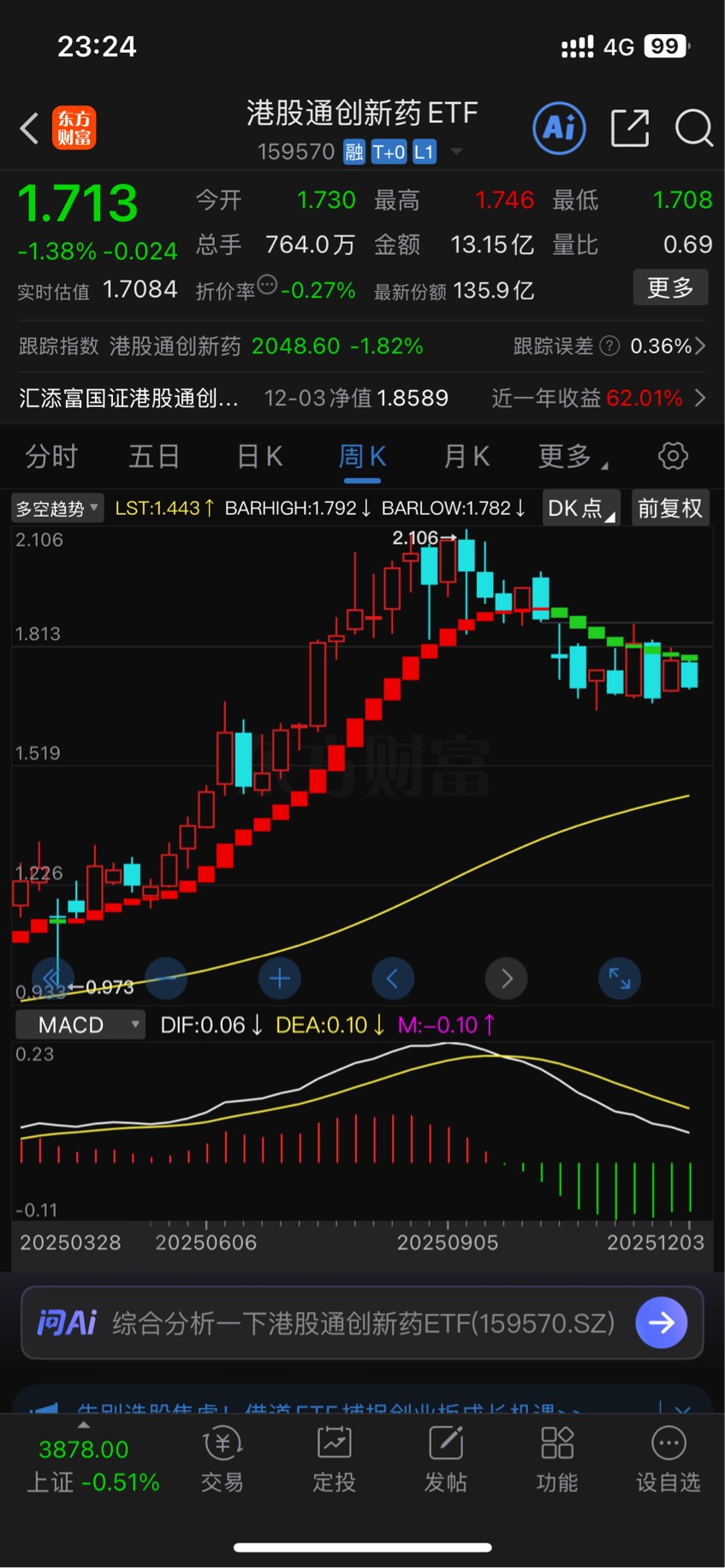Tap the T+0 badge
The height and width of the screenshot is (1568, 725).
[389, 152]
